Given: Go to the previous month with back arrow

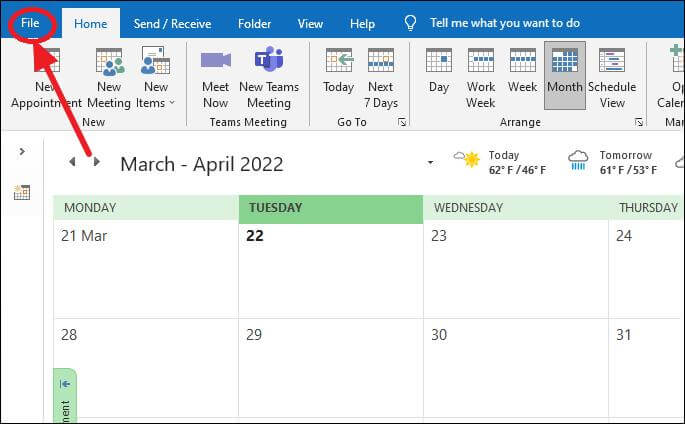Looking at the screenshot, I should 73,162.
